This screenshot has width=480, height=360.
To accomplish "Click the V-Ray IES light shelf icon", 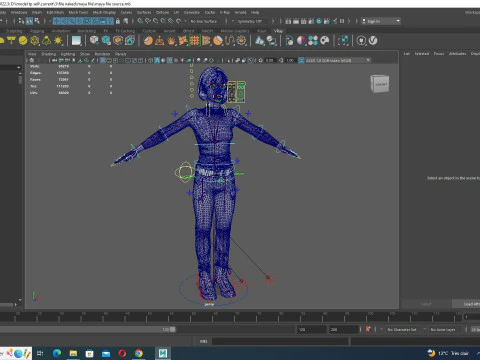I will click(46, 41).
